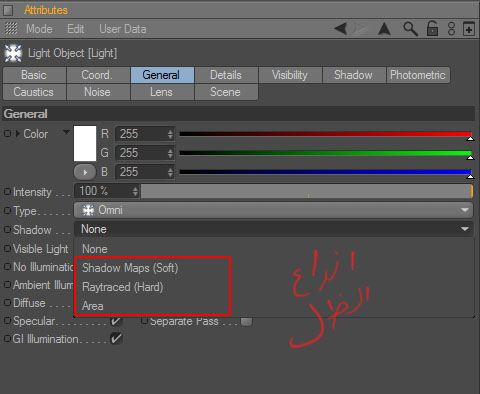Click the lock mode dots icon
The image size is (480, 394).
coord(451,29)
